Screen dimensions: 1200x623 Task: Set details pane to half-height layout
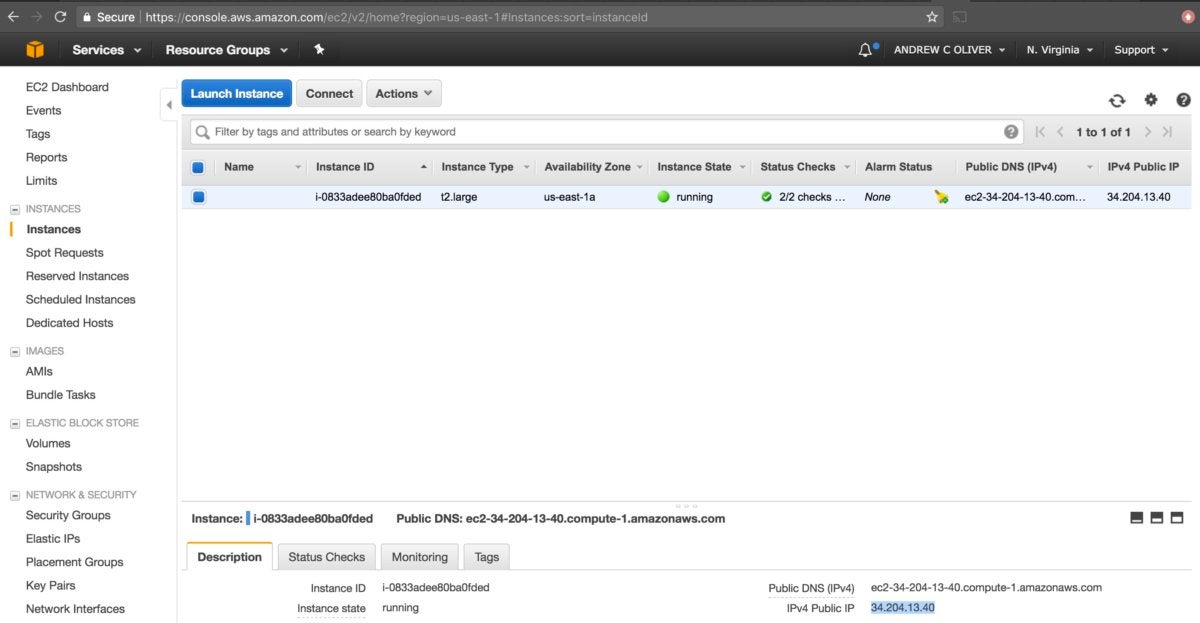(x=1156, y=518)
